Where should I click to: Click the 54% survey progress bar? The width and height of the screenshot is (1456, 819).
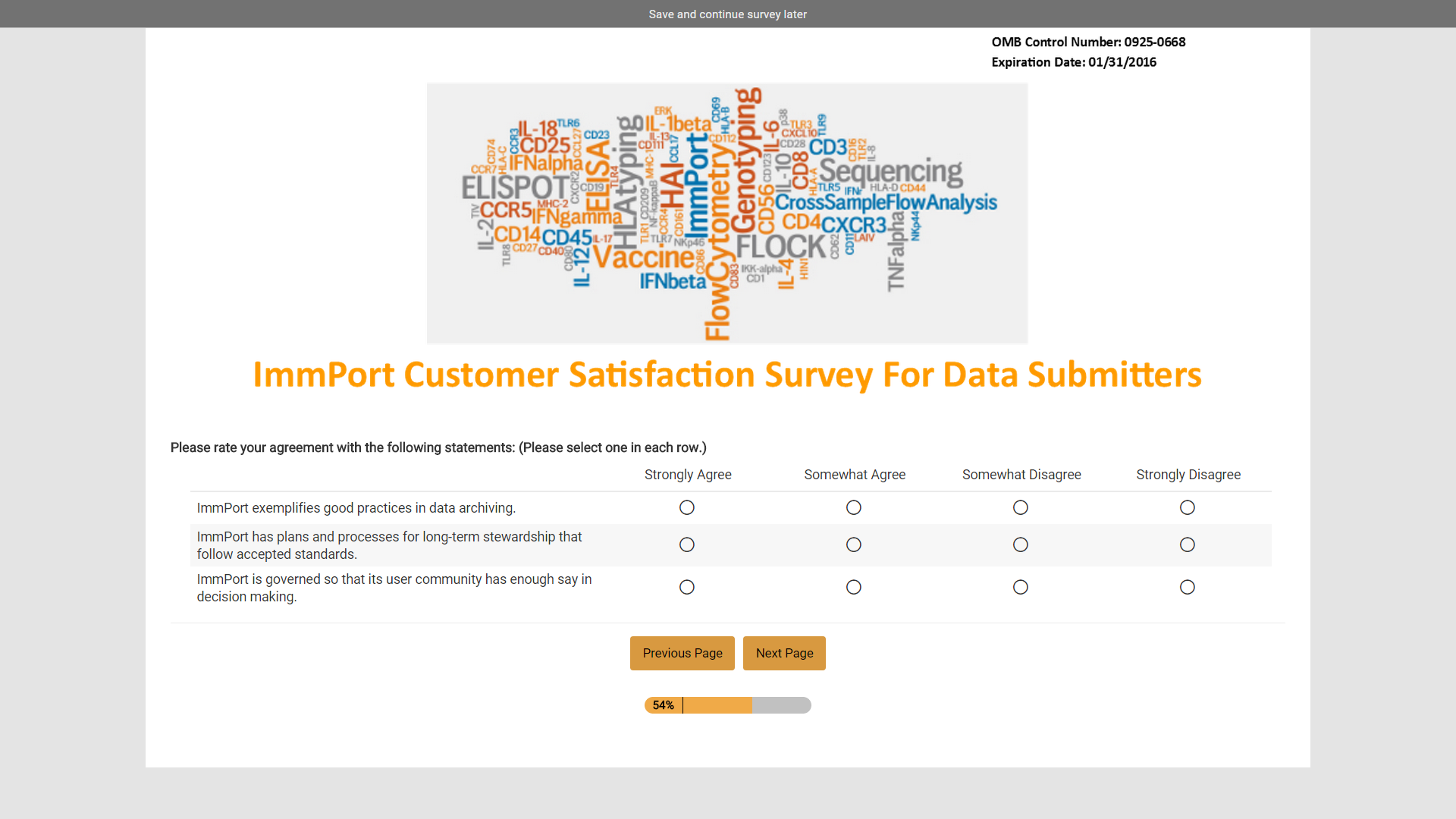tap(727, 705)
